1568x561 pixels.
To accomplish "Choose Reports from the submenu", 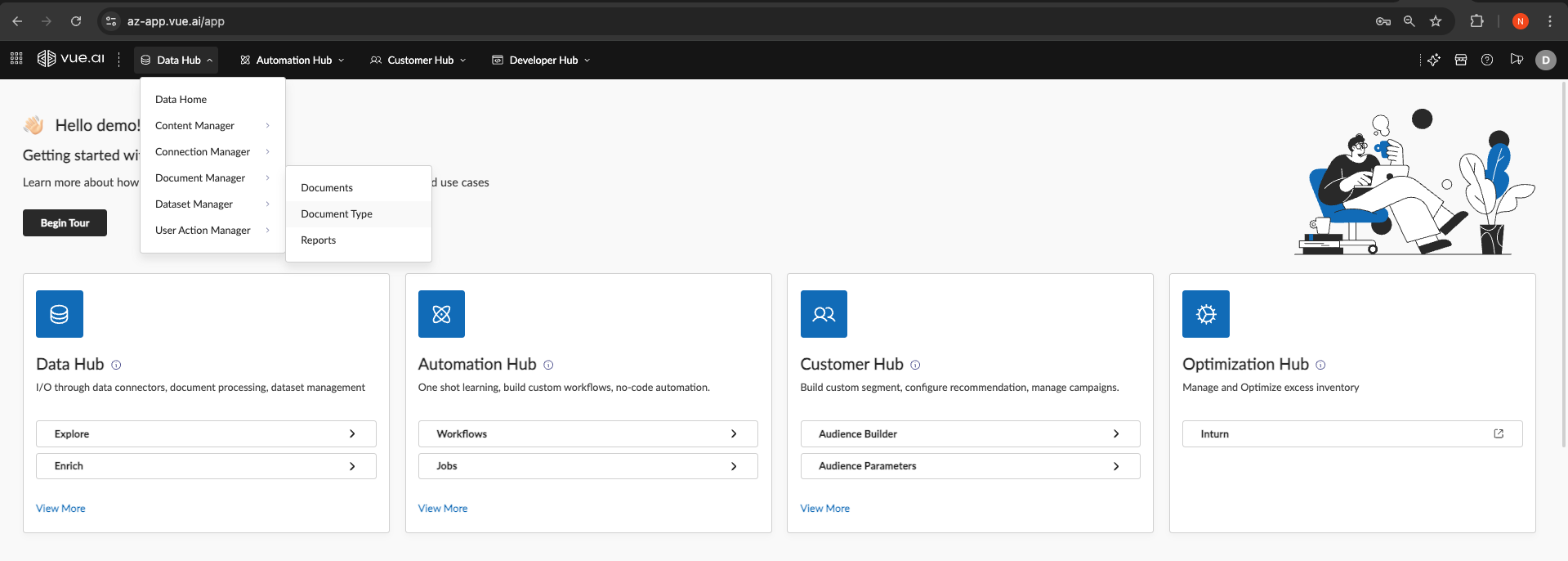I will (x=319, y=240).
